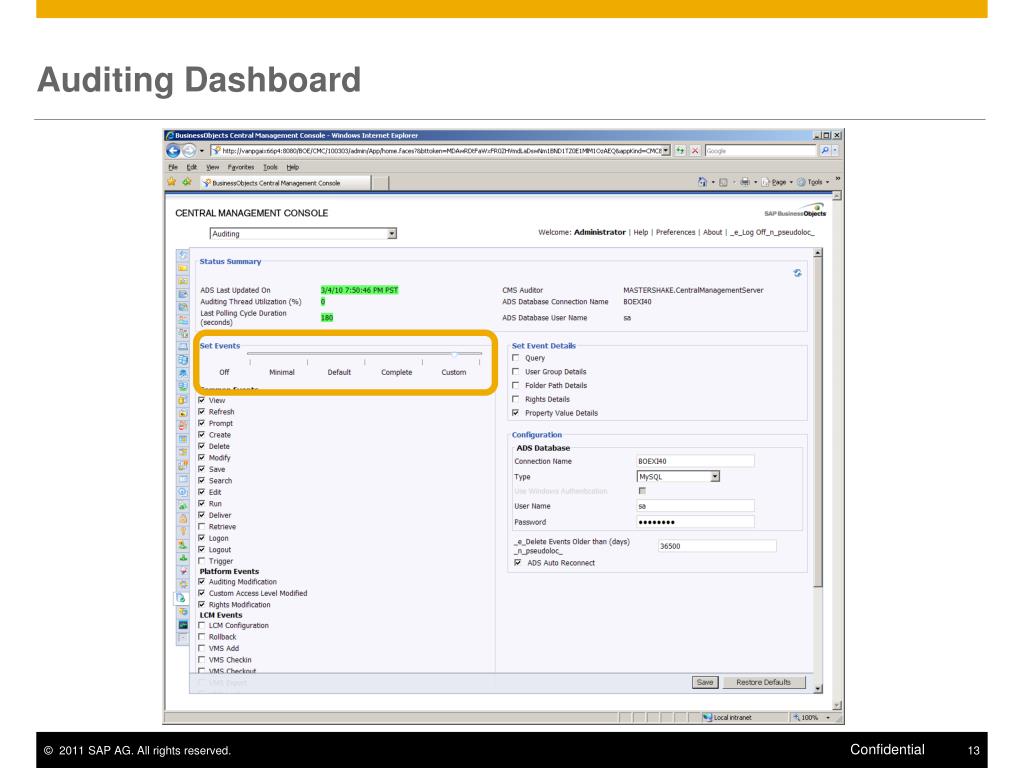Open the Preferences link

[x=675, y=232]
